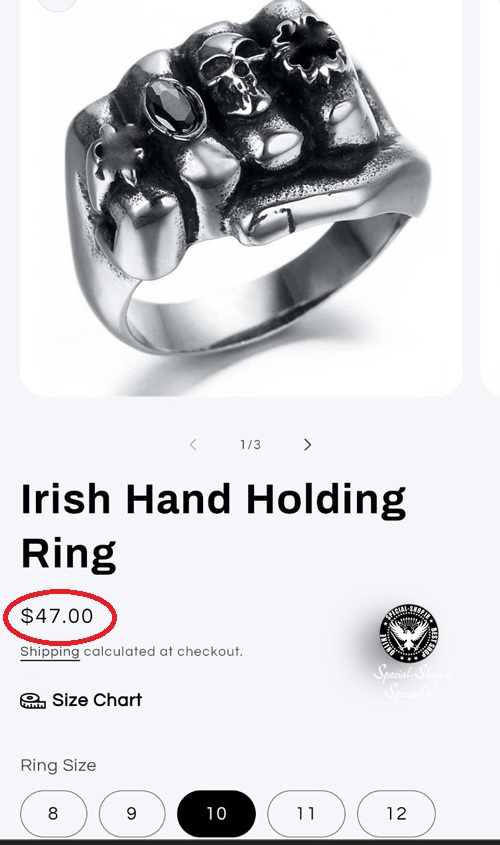This screenshot has height=845, width=500.
Task: Click the Special-Shop eagle logo badge
Action: [409, 633]
